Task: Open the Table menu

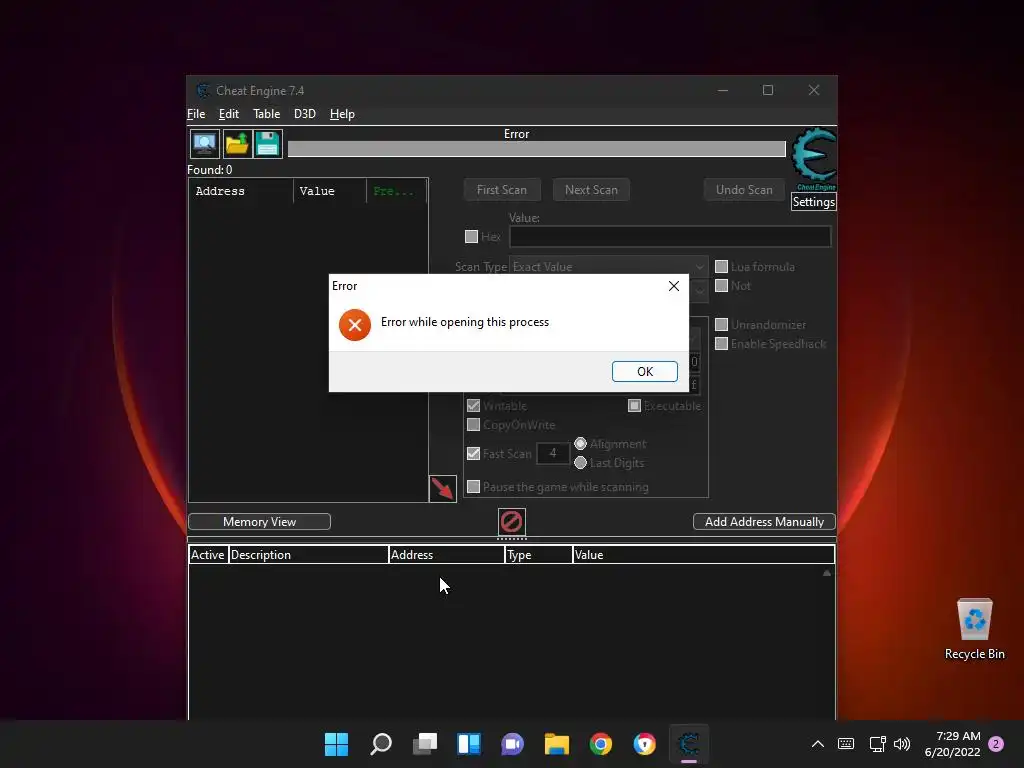Action: pyautogui.click(x=266, y=114)
